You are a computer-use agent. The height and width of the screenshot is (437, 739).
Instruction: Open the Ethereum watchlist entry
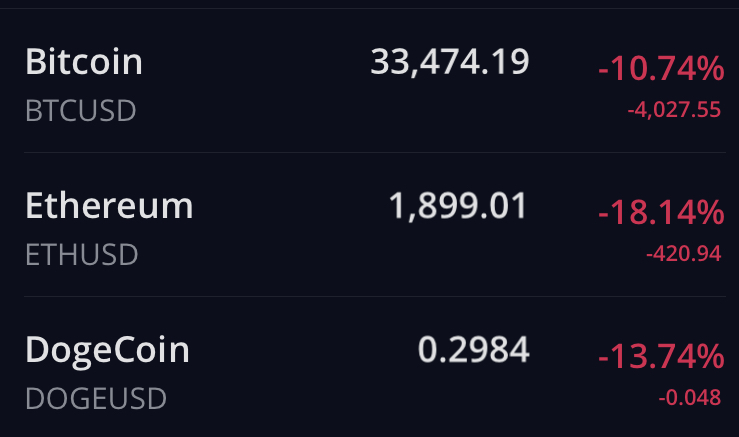[109, 206]
